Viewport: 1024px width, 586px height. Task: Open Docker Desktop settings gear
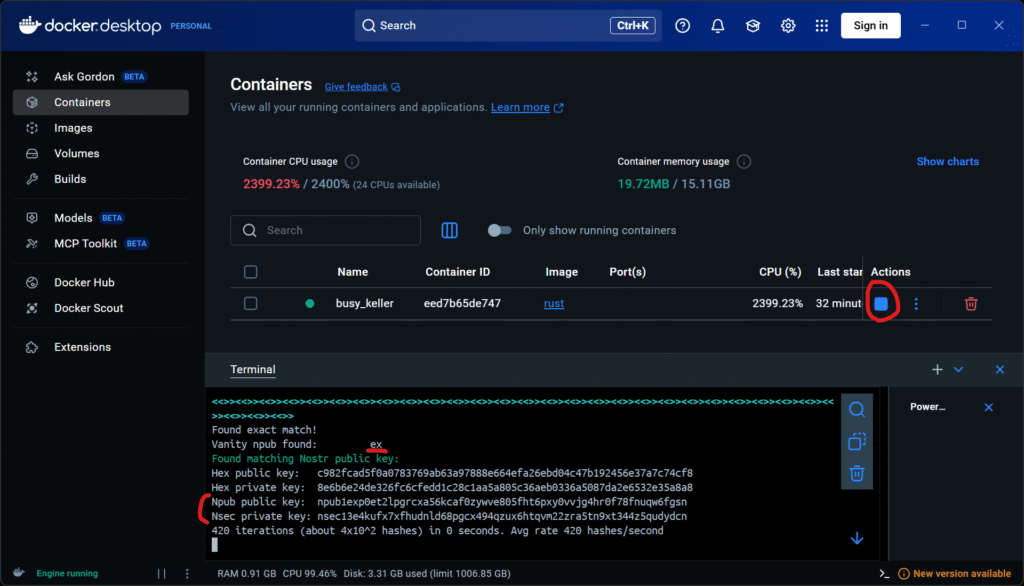(788, 26)
